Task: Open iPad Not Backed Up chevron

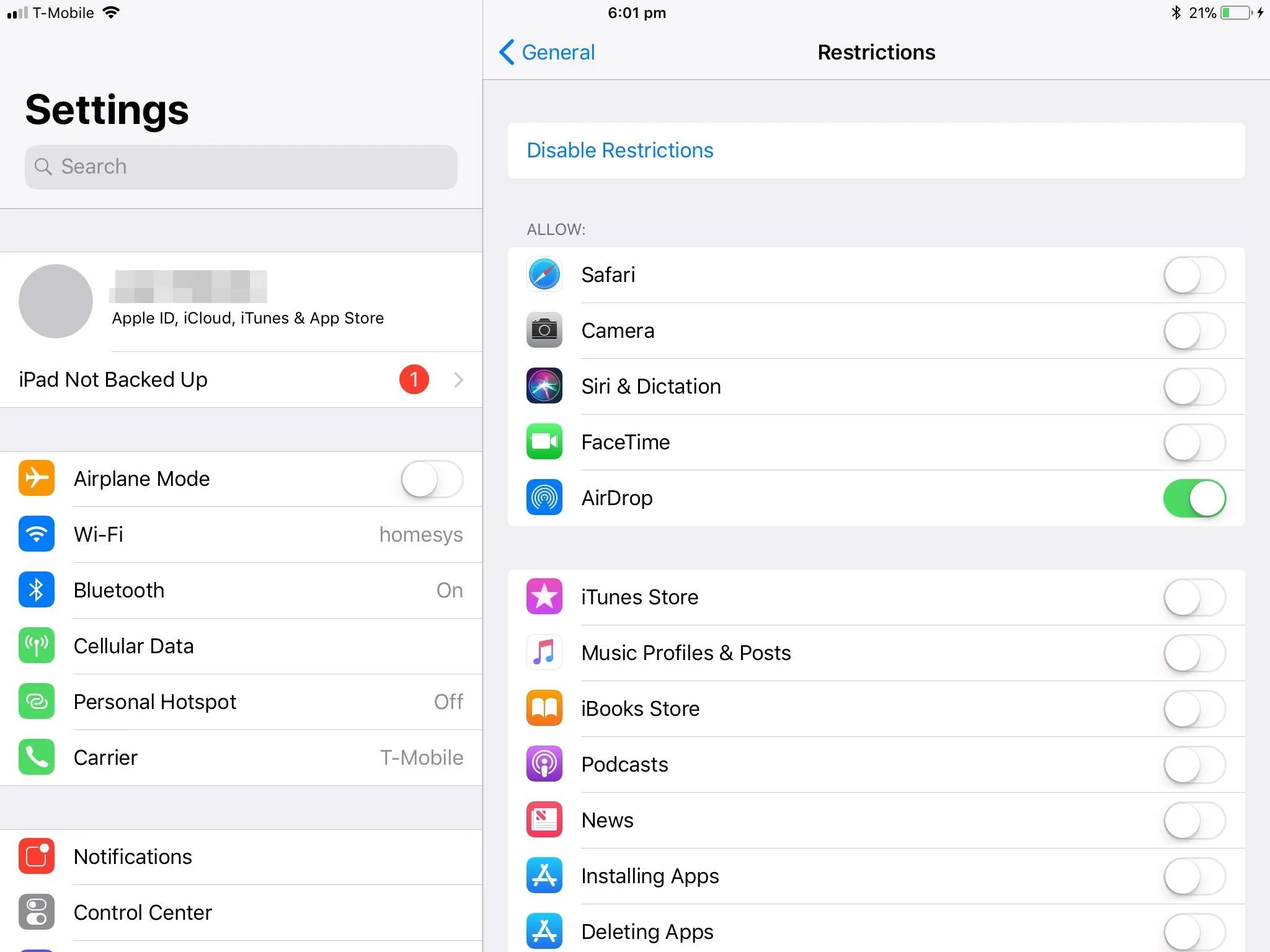Action: point(458,380)
